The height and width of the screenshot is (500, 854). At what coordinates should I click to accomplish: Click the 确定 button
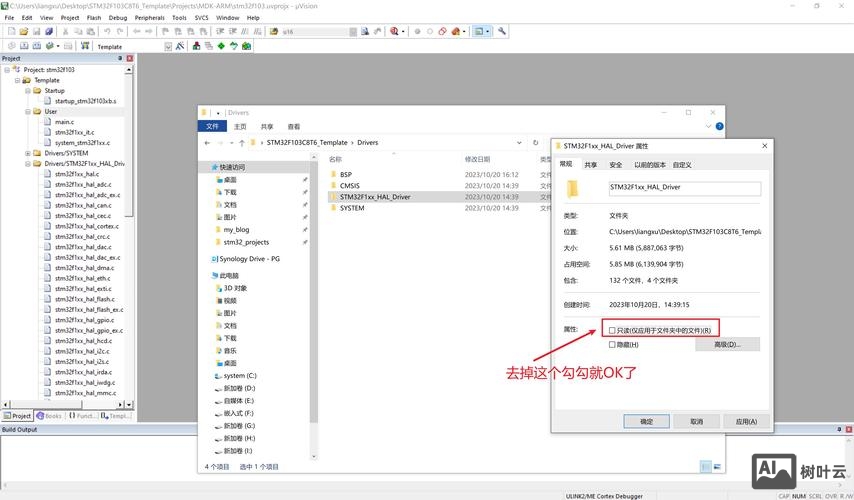646,421
